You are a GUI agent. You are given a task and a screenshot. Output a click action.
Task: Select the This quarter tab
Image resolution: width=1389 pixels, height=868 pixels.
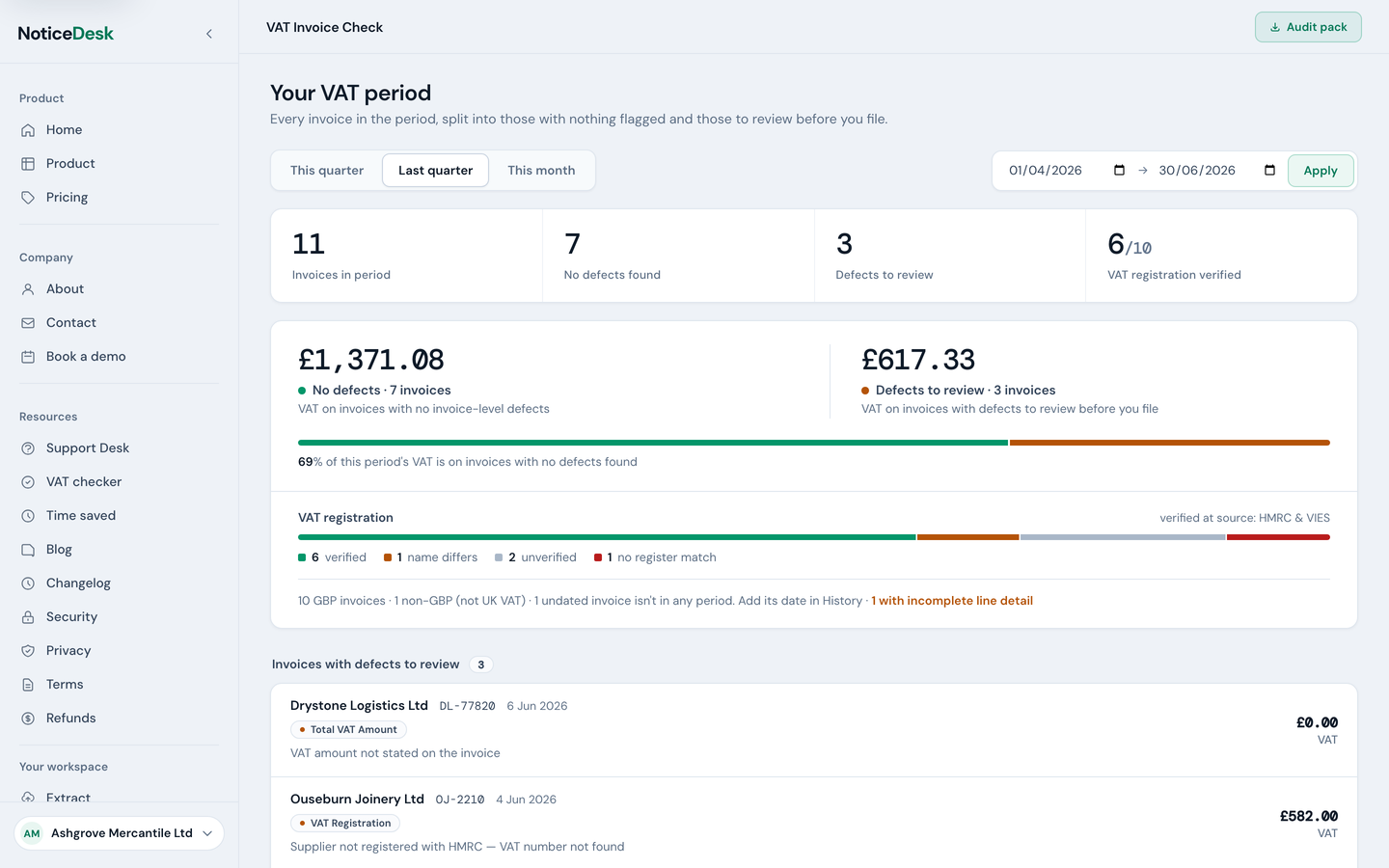[327, 171]
